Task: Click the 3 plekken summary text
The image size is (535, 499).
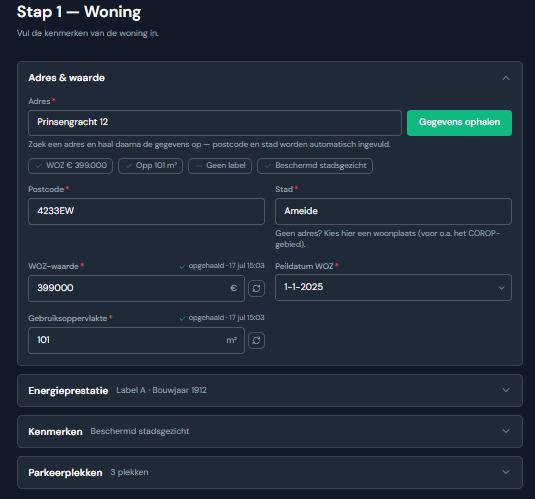Action: tap(129, 472)
